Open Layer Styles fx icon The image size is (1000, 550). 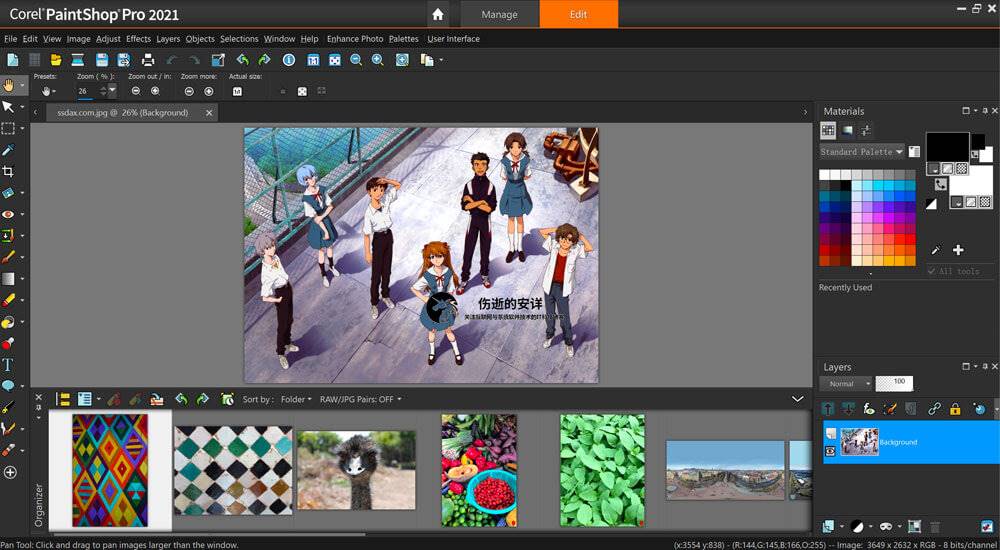pyautogui.click(x=869, y=409)
